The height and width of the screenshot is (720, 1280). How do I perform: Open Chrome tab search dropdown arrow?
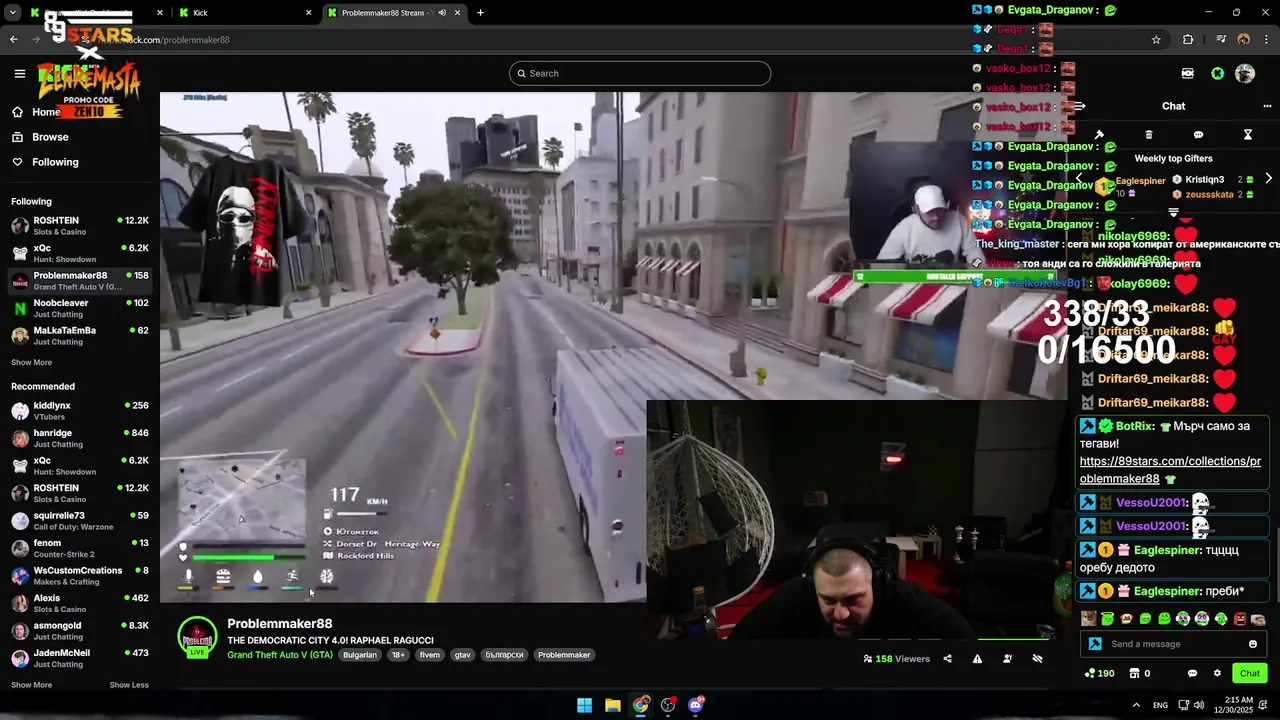coord(12,13)
